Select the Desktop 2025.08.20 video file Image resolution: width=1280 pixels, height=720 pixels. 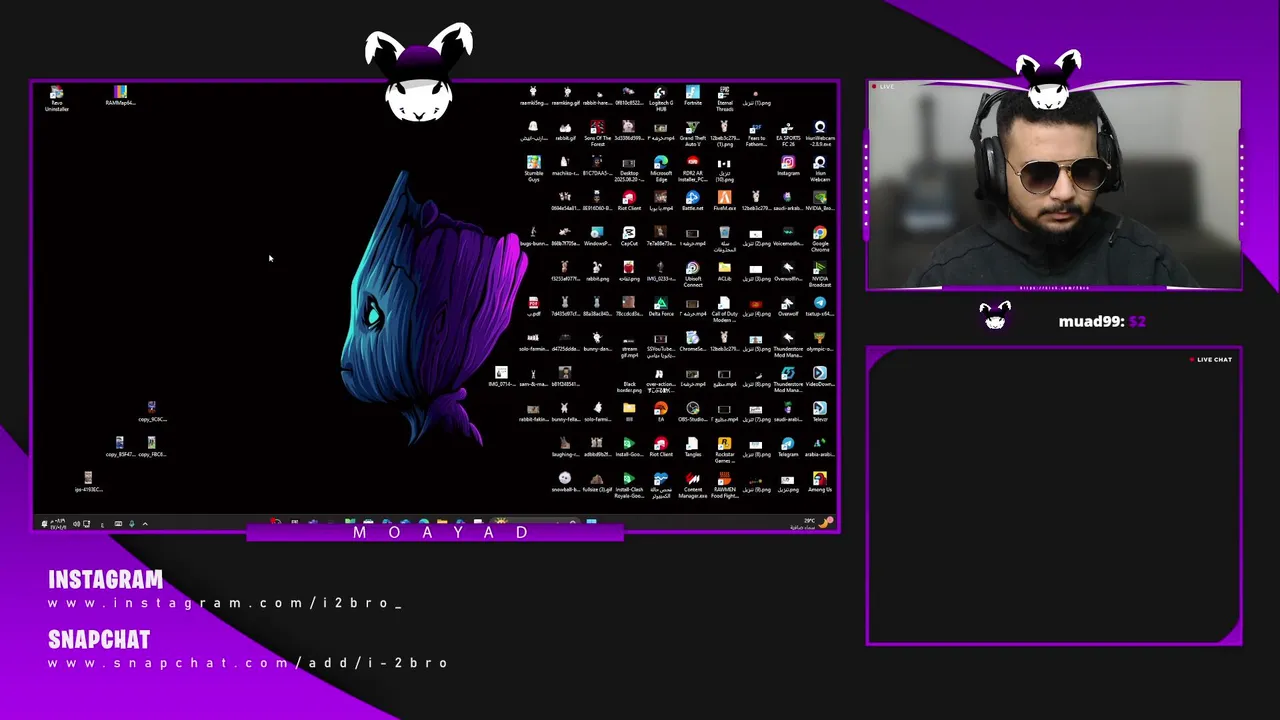[629, 169]
